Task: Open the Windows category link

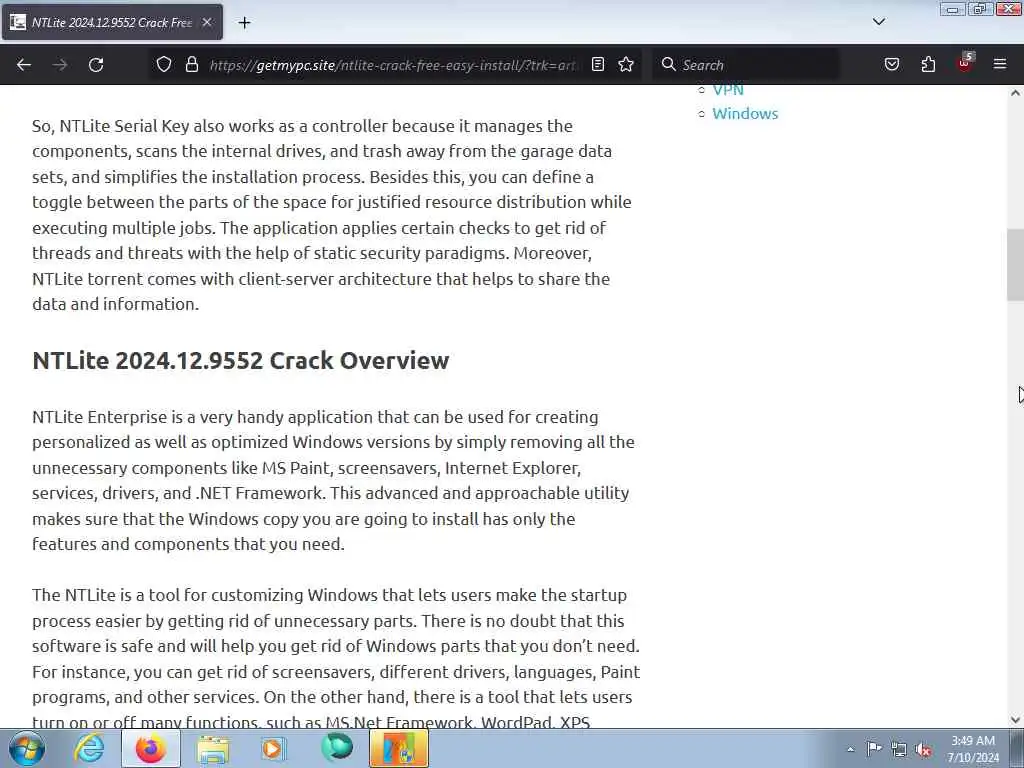Action: tap(745, 114)
